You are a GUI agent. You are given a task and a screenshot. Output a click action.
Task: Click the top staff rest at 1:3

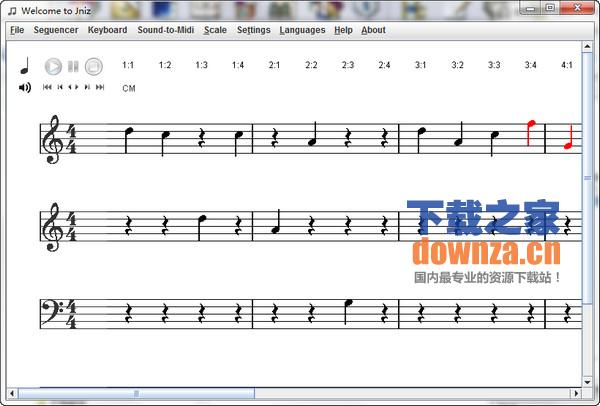[202, 138]
